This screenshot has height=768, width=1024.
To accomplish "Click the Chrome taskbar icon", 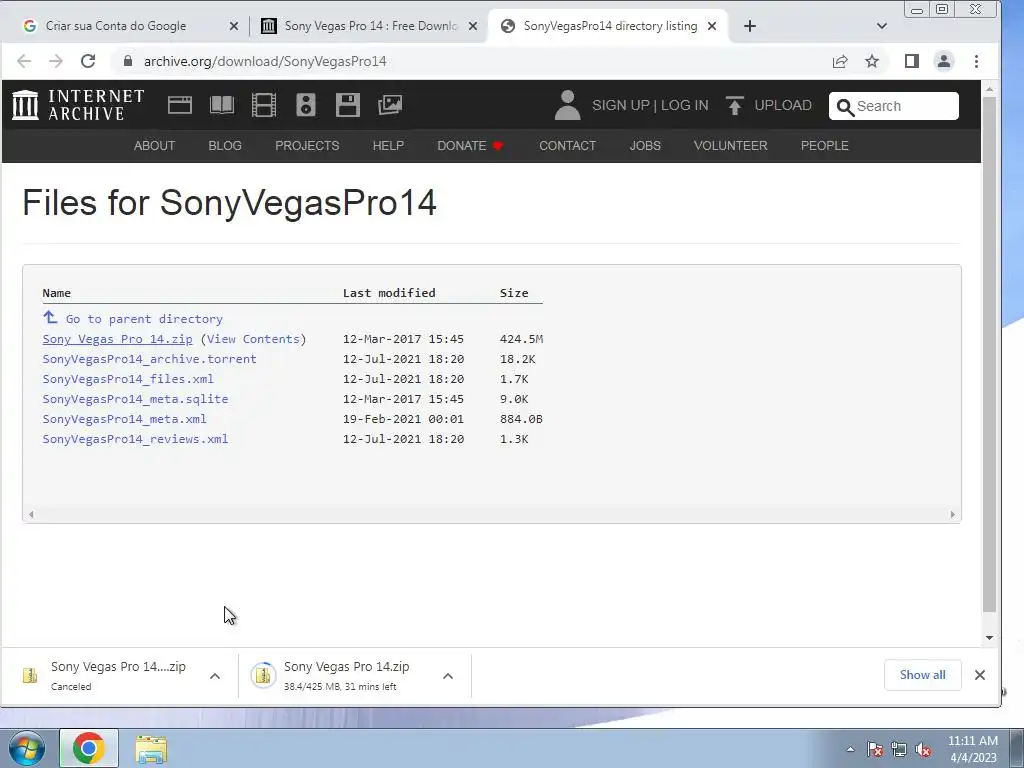I will click(89, 748).
